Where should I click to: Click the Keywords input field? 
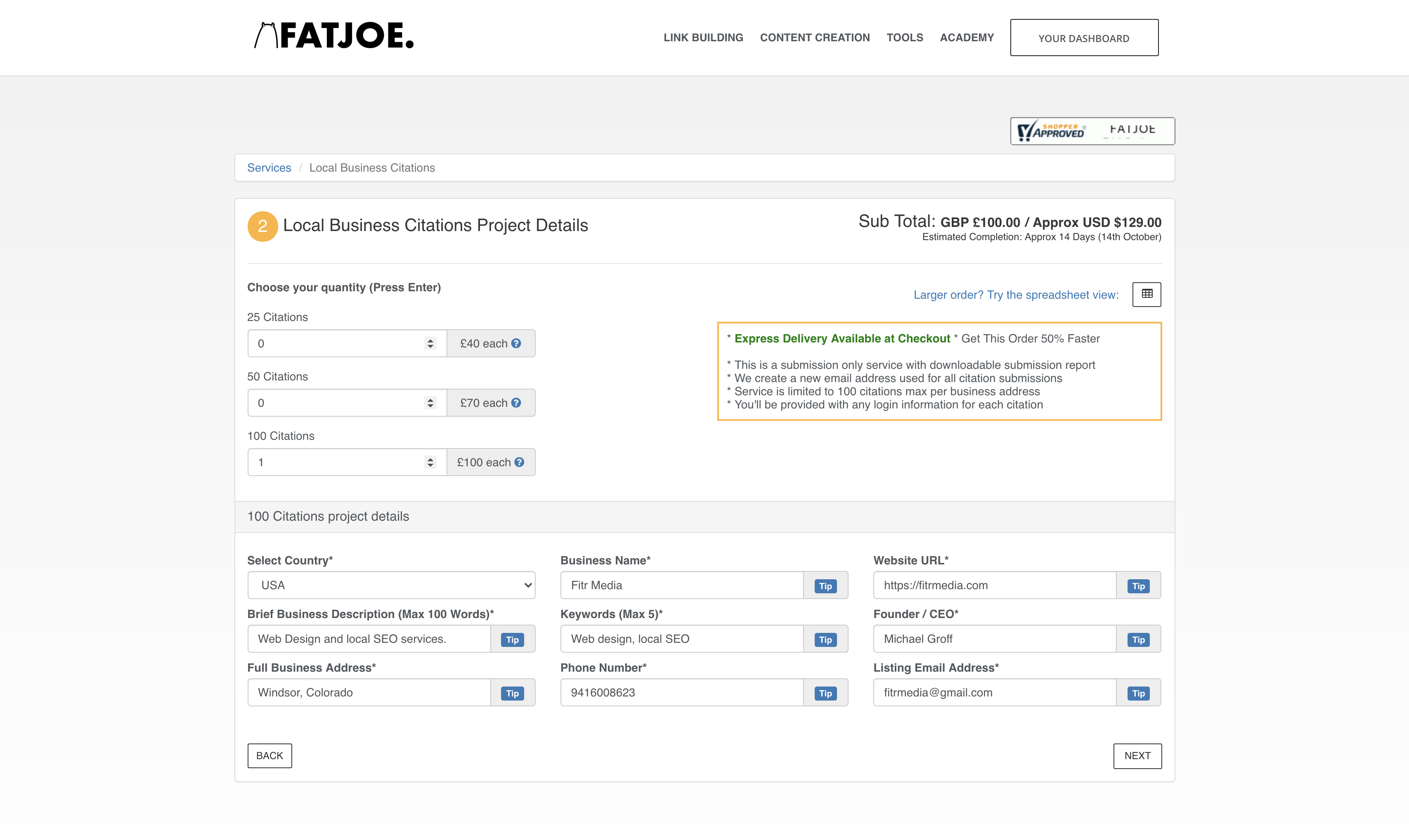coord(681,639)
